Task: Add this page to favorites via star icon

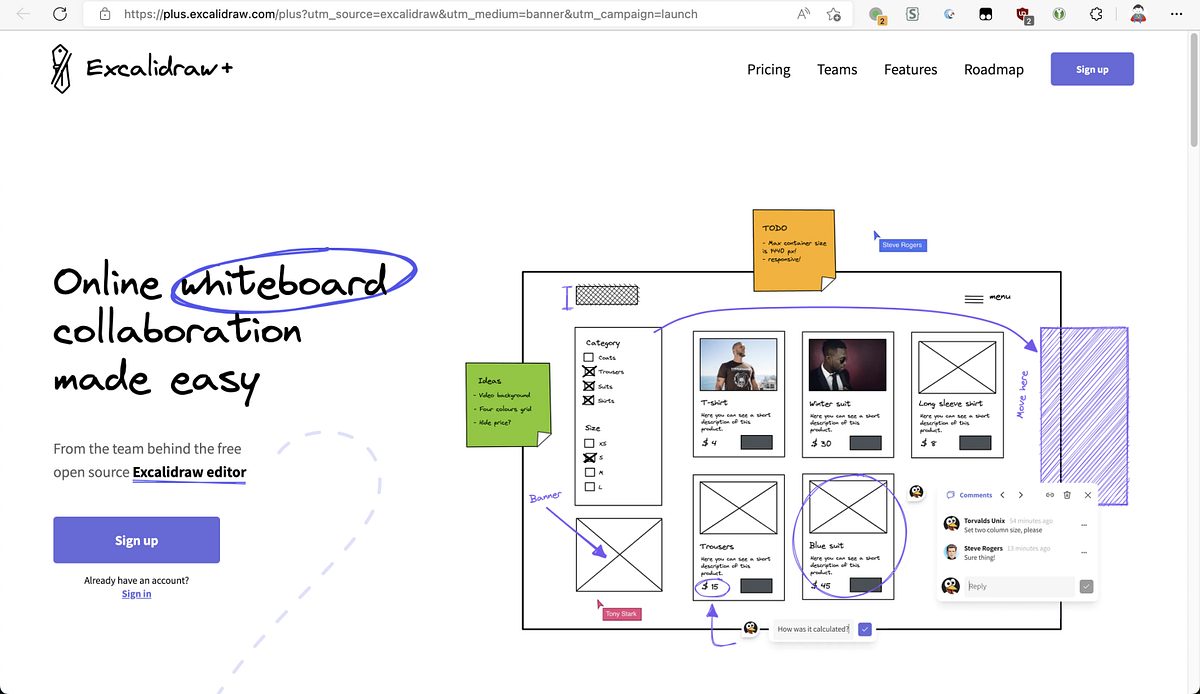Action: [x=834, y=14]
